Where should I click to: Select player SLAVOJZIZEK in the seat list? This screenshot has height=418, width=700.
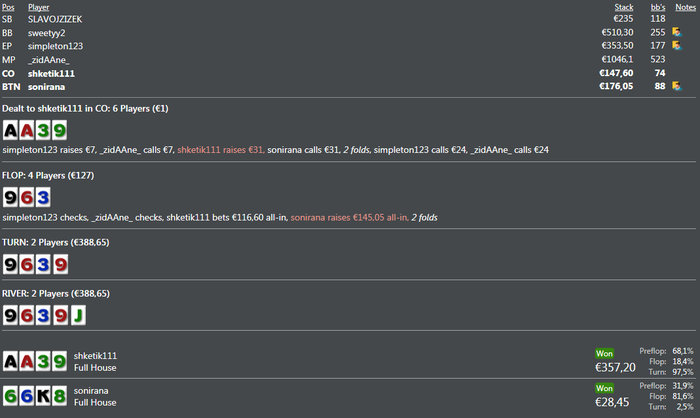point(55,18)
